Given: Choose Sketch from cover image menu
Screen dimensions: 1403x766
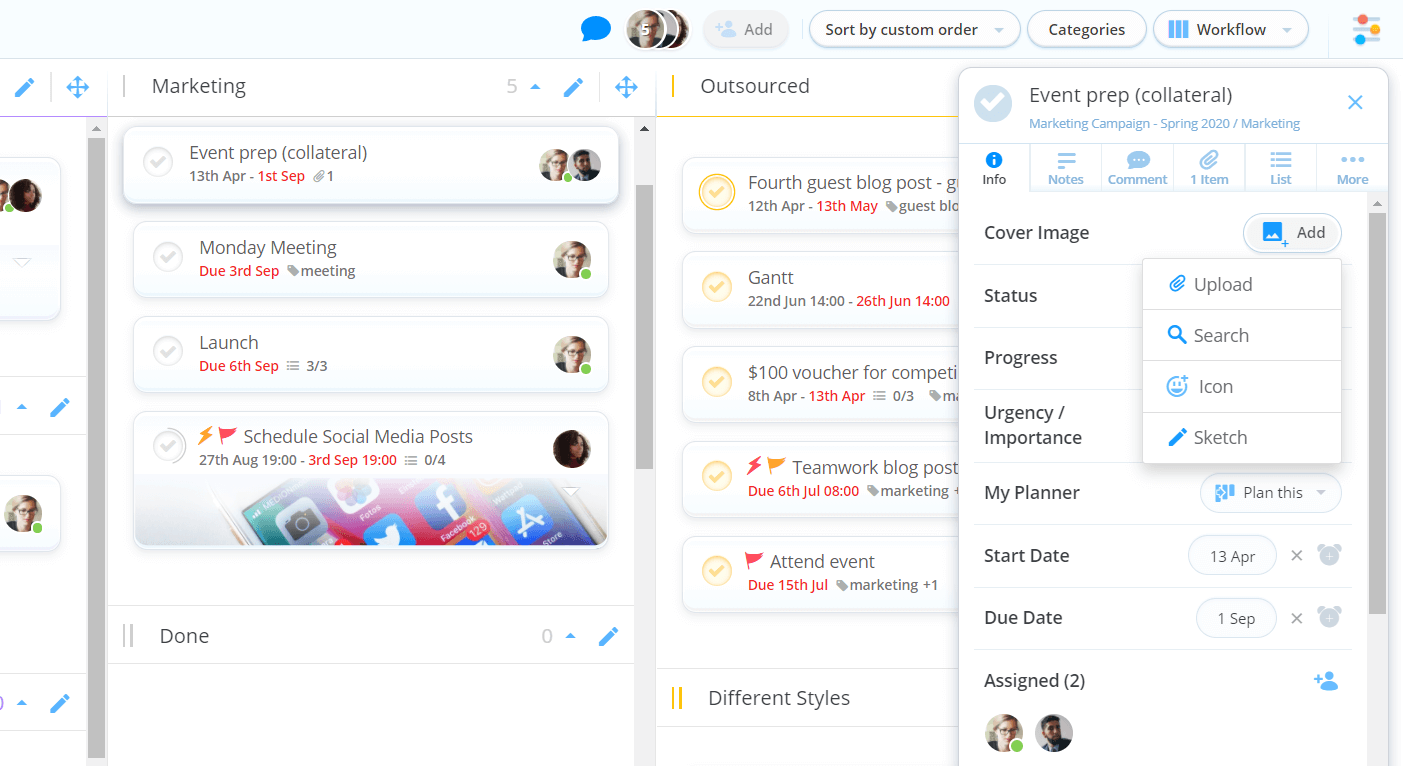Looking at the screenshot, I should (x=1242, y=437).
